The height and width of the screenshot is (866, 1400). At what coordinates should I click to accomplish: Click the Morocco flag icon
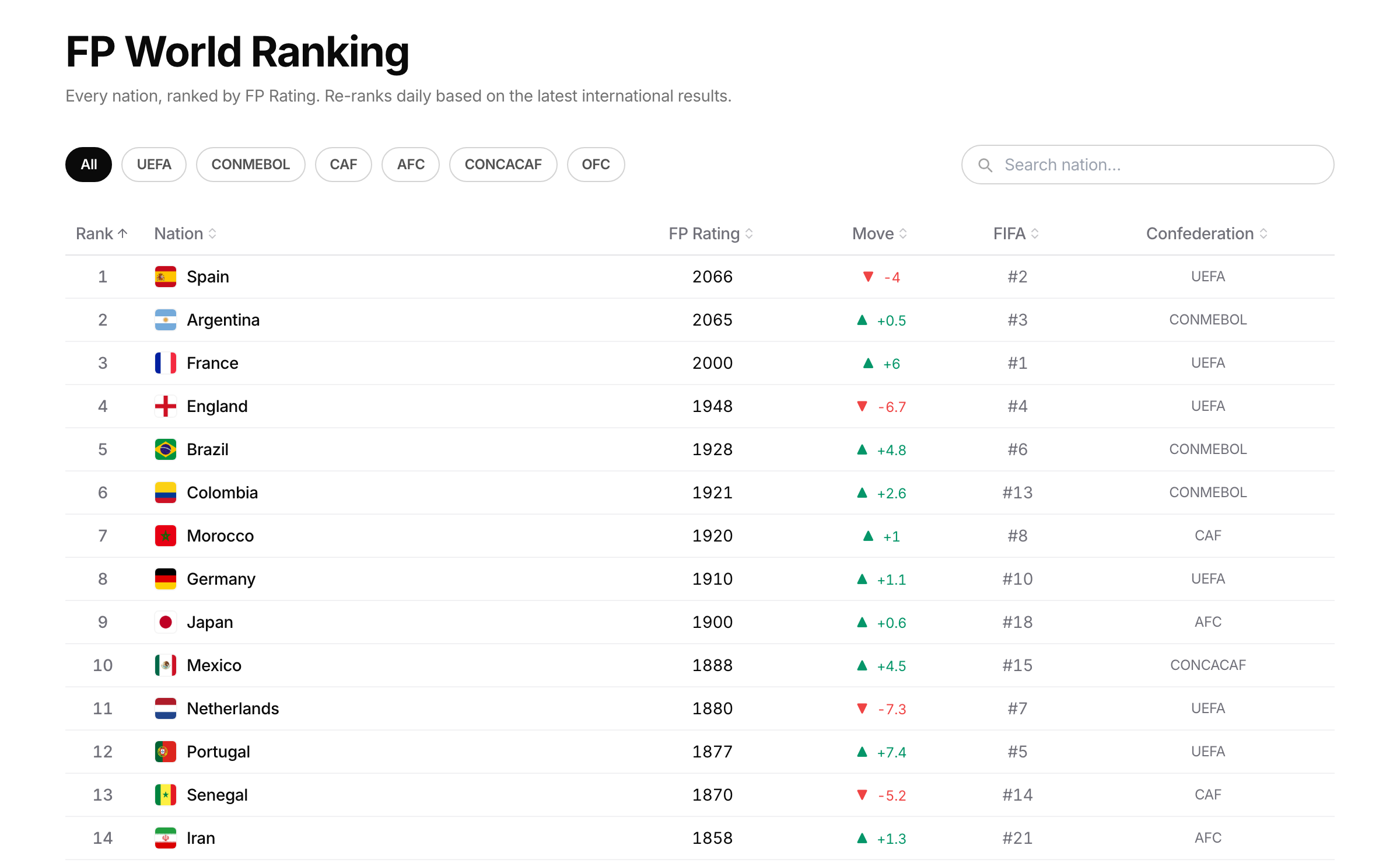click(x=166, y=536)
